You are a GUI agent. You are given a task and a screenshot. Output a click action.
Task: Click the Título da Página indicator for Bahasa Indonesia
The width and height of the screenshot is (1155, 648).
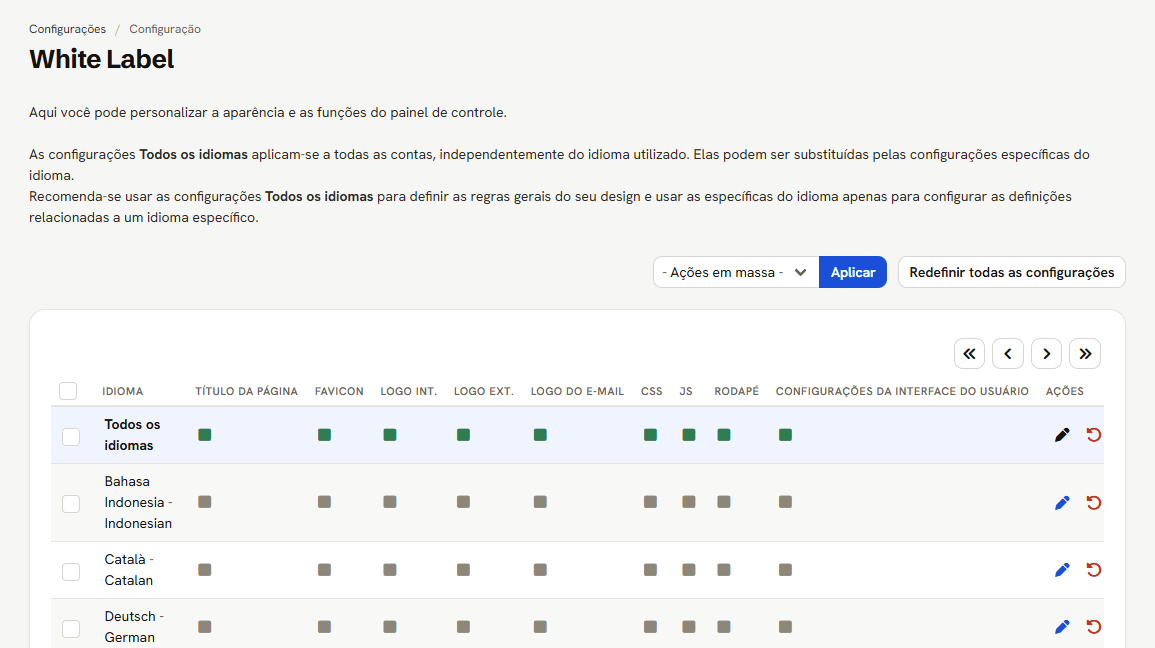tap(205, 502)
